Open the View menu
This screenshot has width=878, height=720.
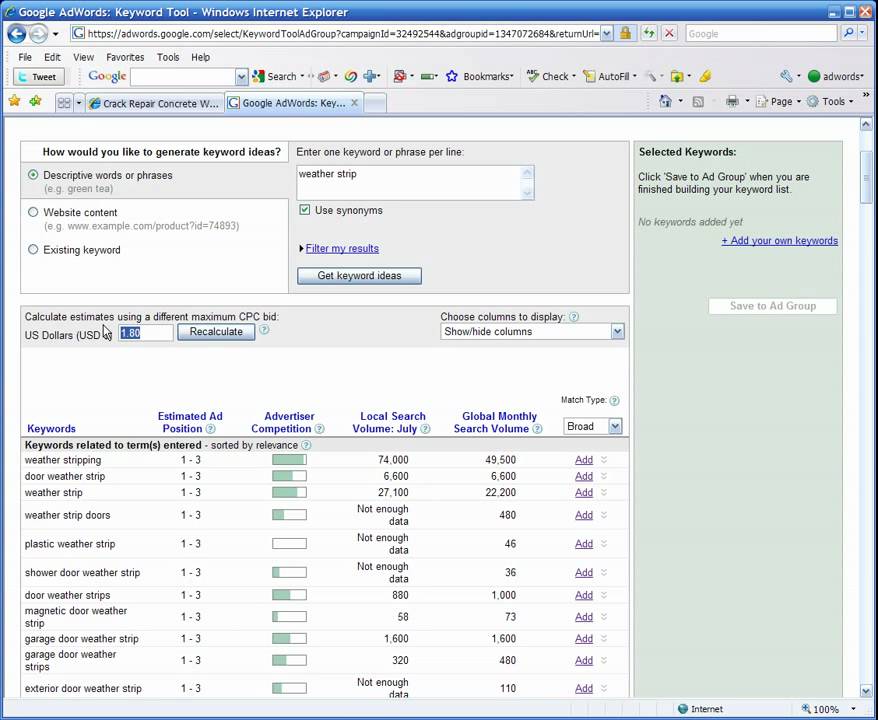(83, 57)
